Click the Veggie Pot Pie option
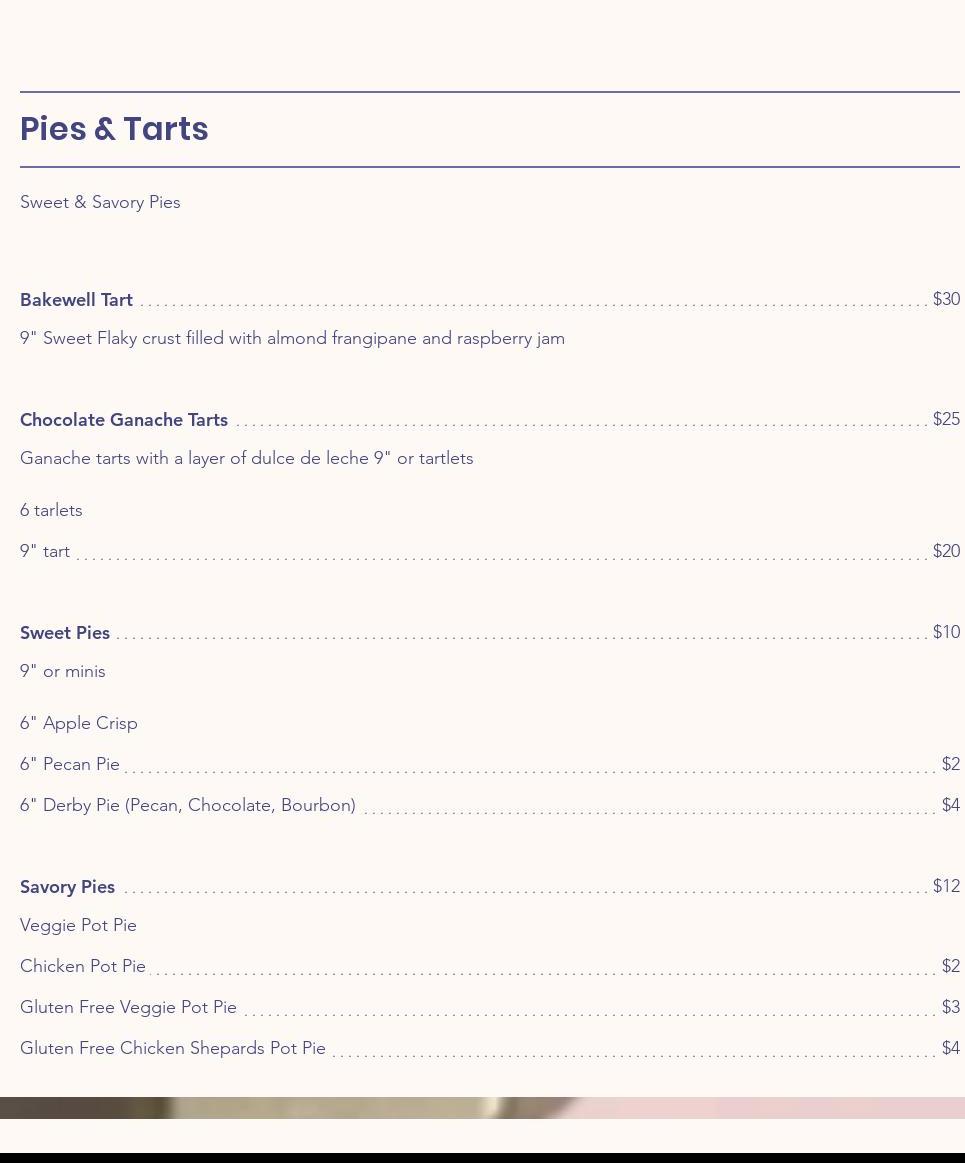The width and height of the screenshot is (965, 1163). click(78, 925)
